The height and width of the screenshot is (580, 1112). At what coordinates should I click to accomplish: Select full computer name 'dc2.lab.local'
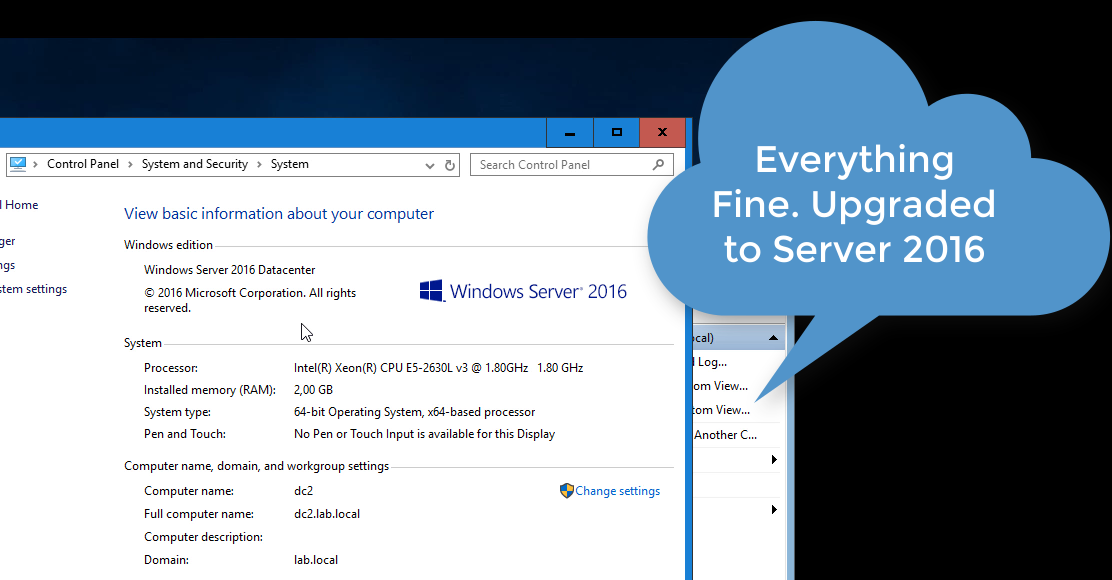click(x=326, y=513)
